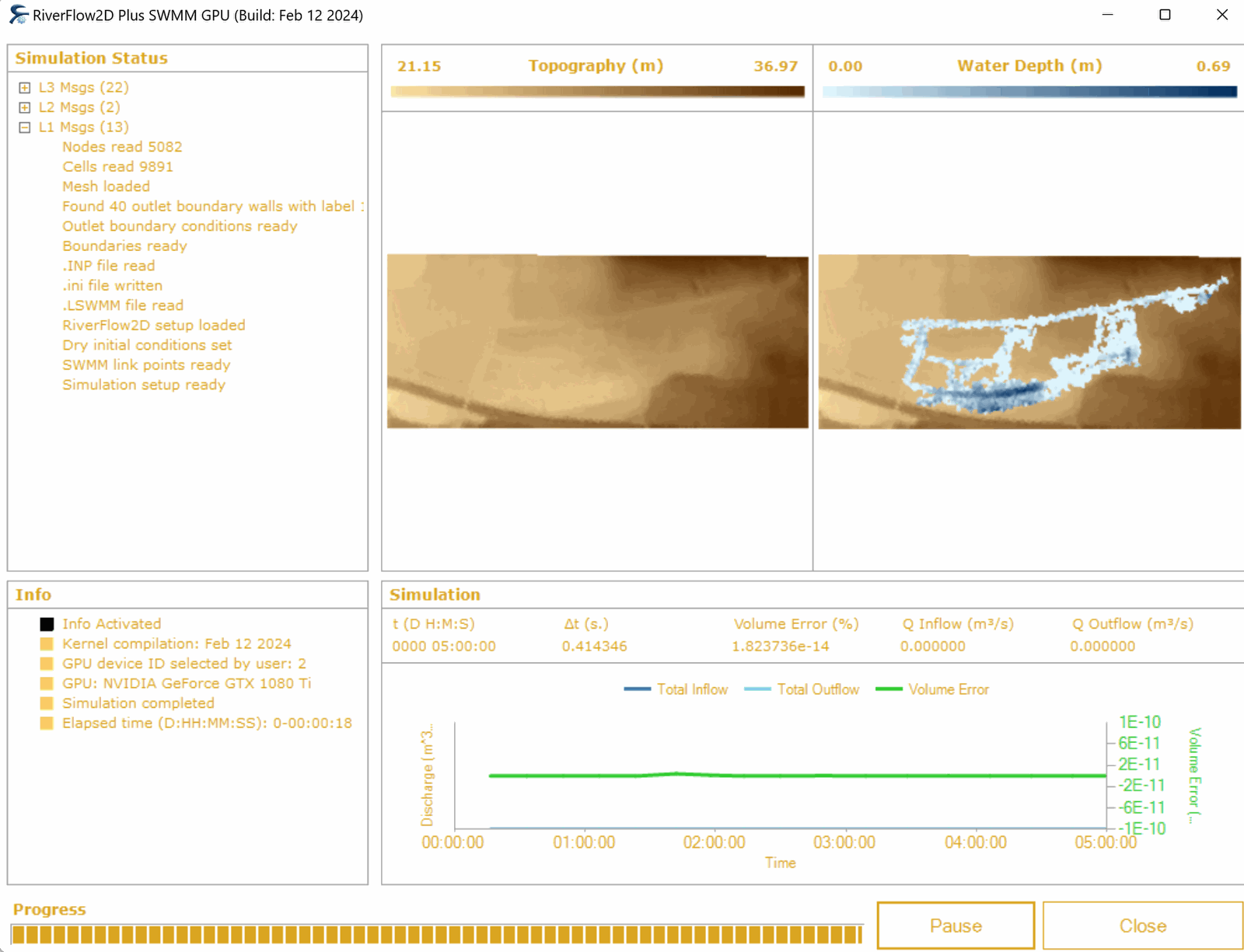Select the 'Simulation setup ready' message

point(144,385)
